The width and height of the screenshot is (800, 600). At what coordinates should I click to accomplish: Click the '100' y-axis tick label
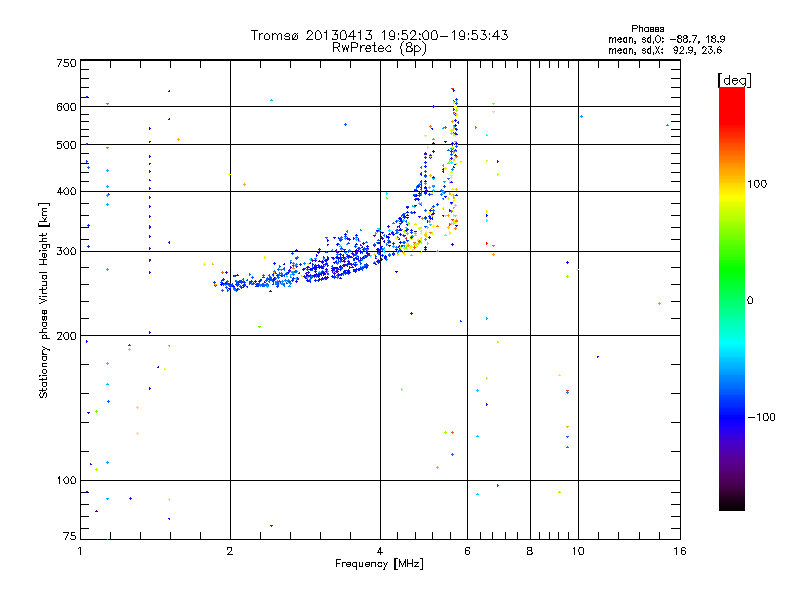[66, 481]
